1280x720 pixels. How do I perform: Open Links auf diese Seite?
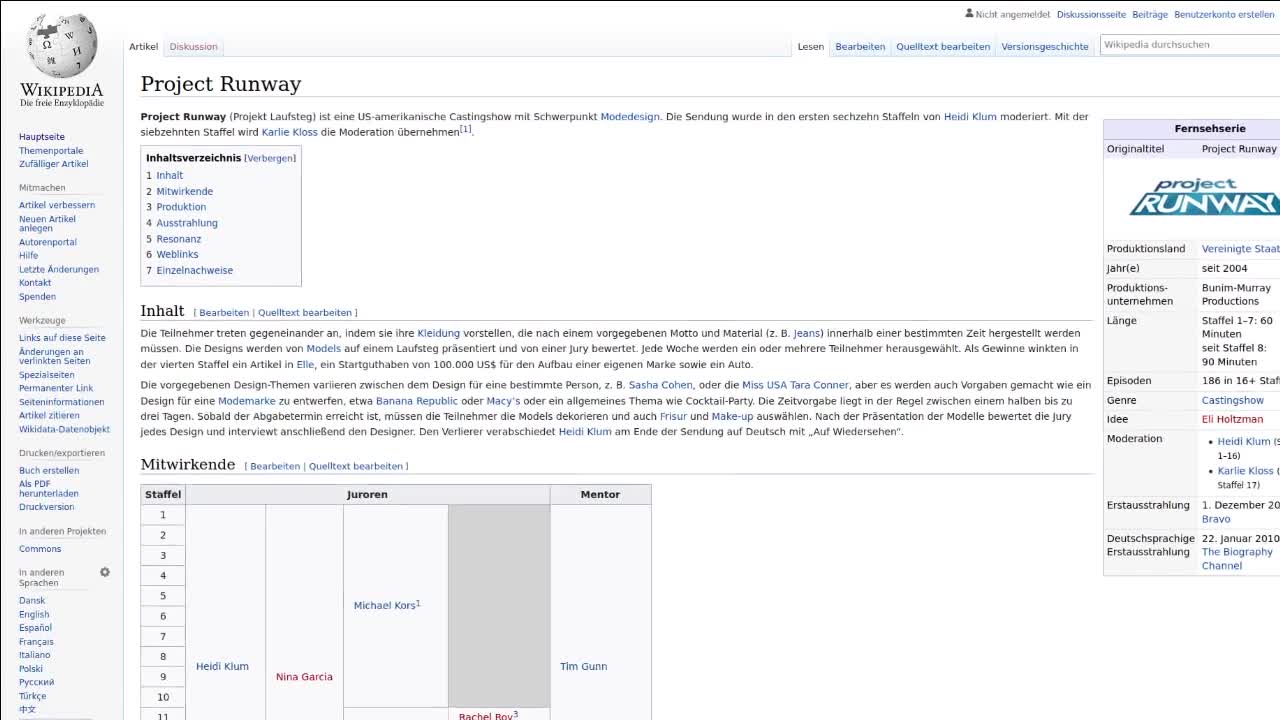(62, 338)
